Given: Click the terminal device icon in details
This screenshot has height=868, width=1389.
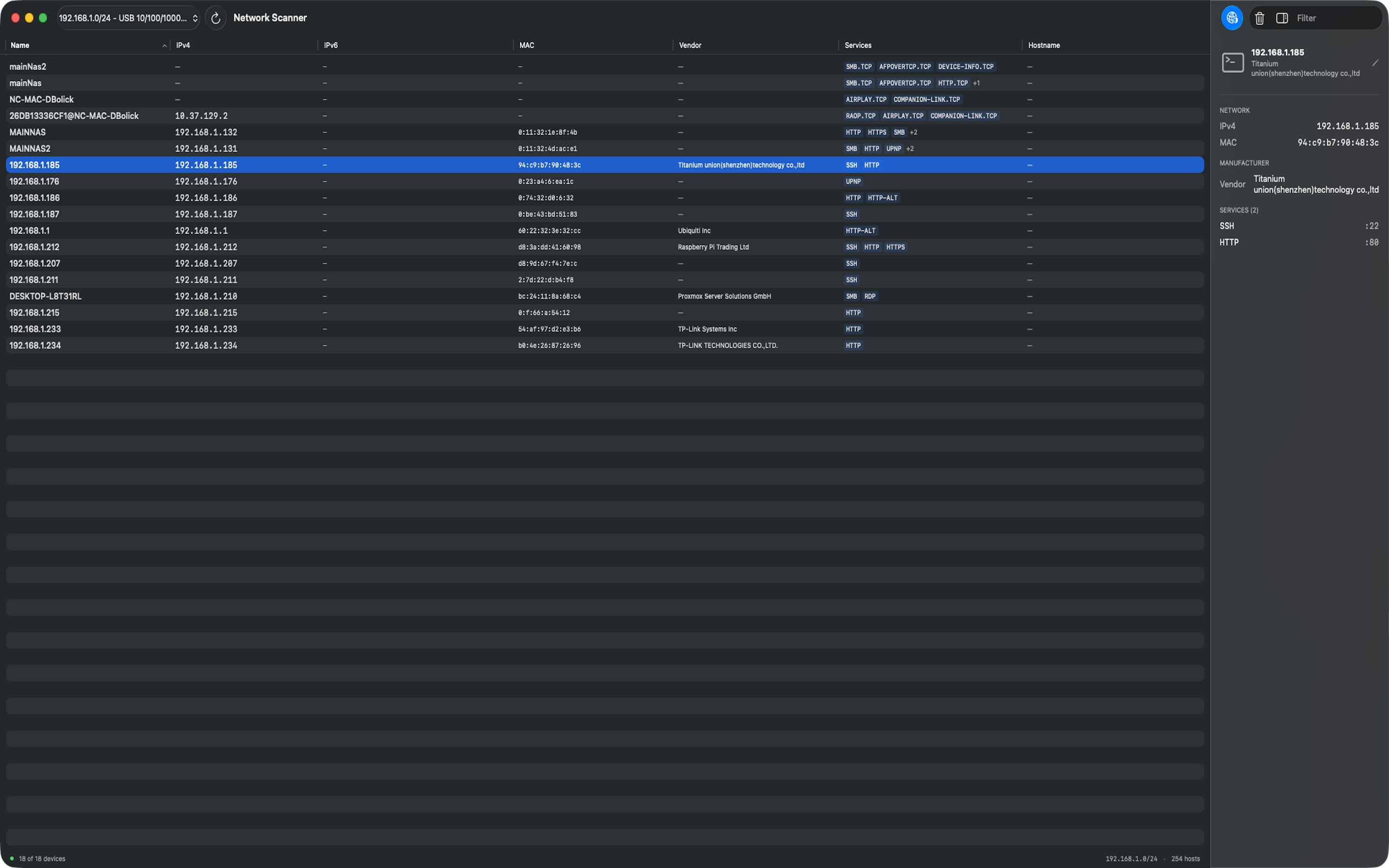Looking at the screenshot, I should tap(1232, 63).
